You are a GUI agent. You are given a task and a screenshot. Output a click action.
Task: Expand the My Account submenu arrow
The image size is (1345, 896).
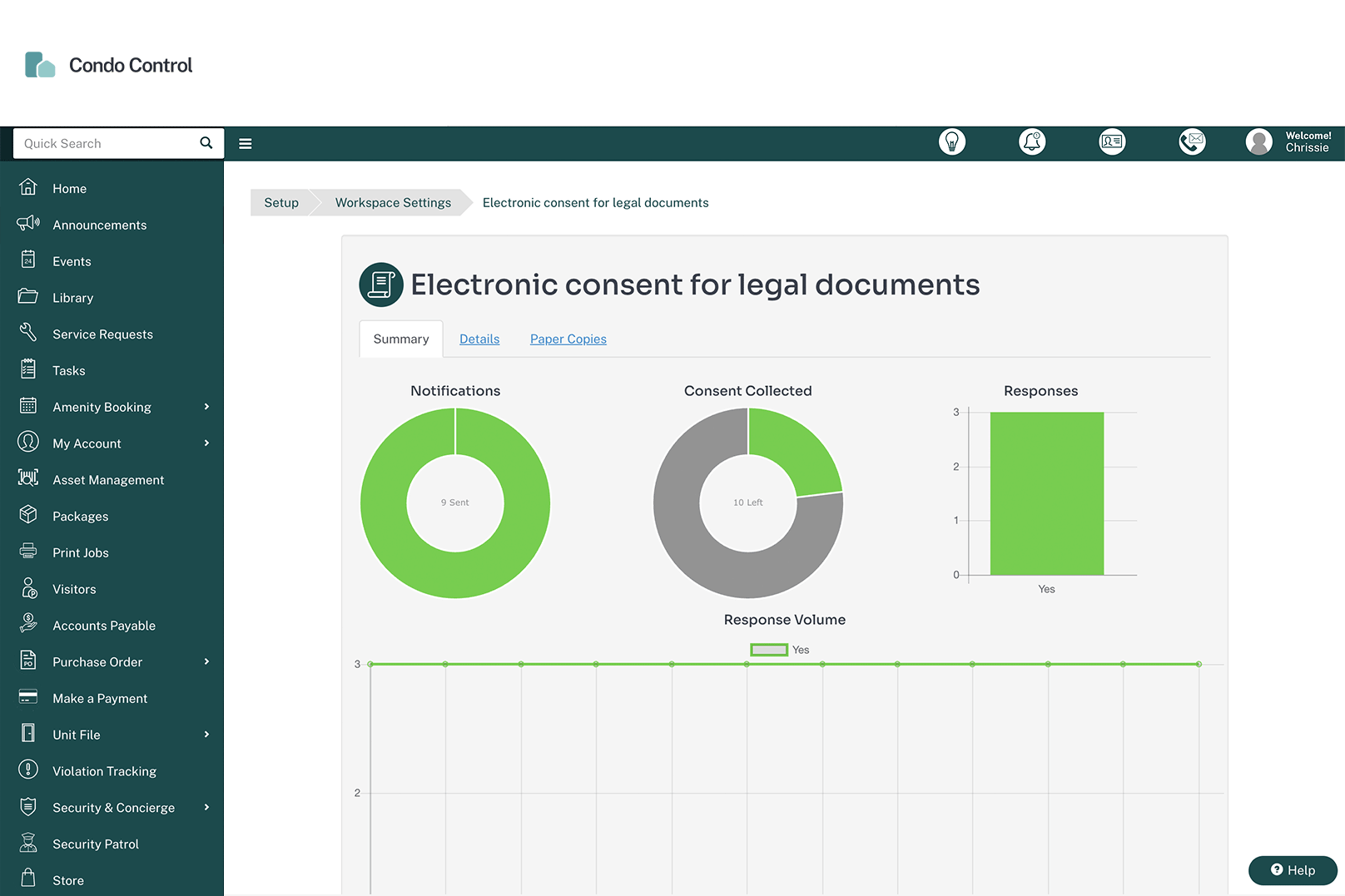pyautogui.click(x=206, y=443)
